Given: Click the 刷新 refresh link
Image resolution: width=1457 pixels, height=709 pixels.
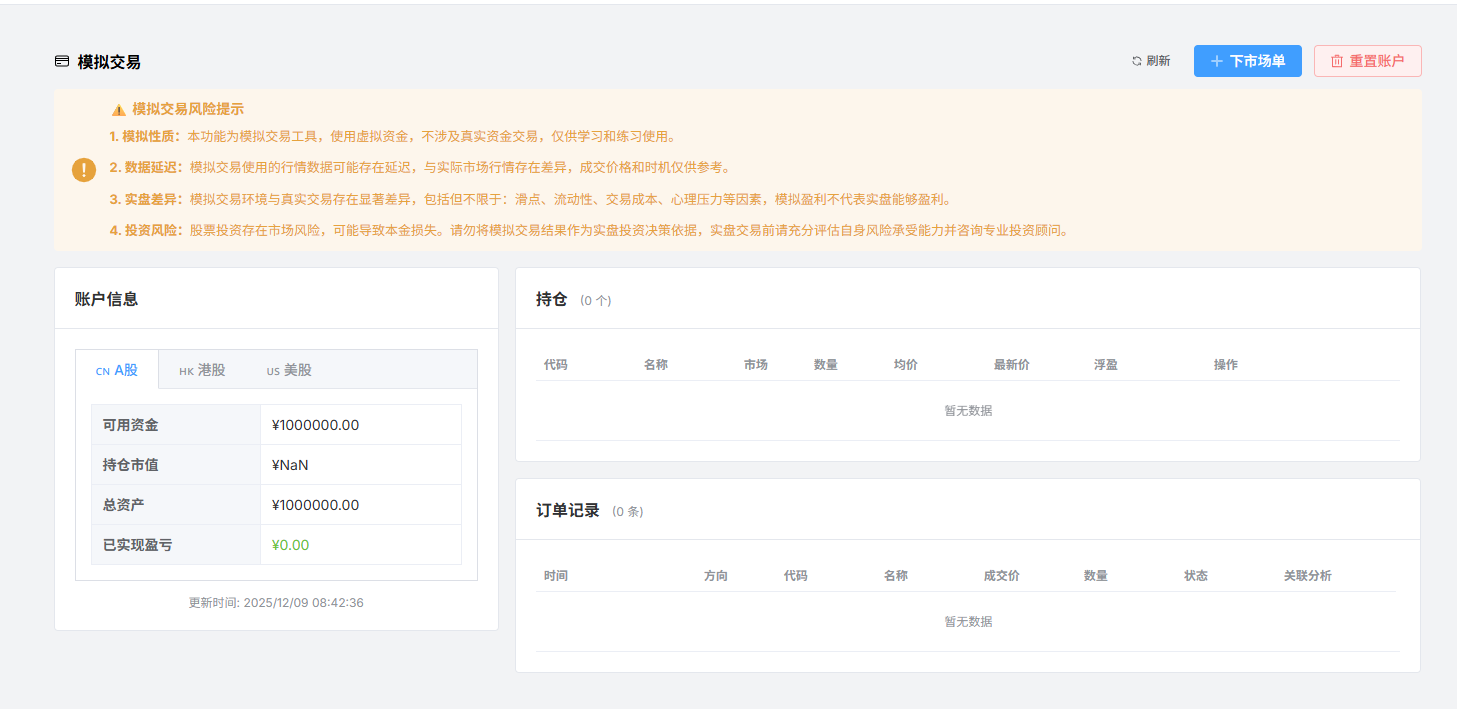Looking at the screenshot, I should coord(1156,60).
